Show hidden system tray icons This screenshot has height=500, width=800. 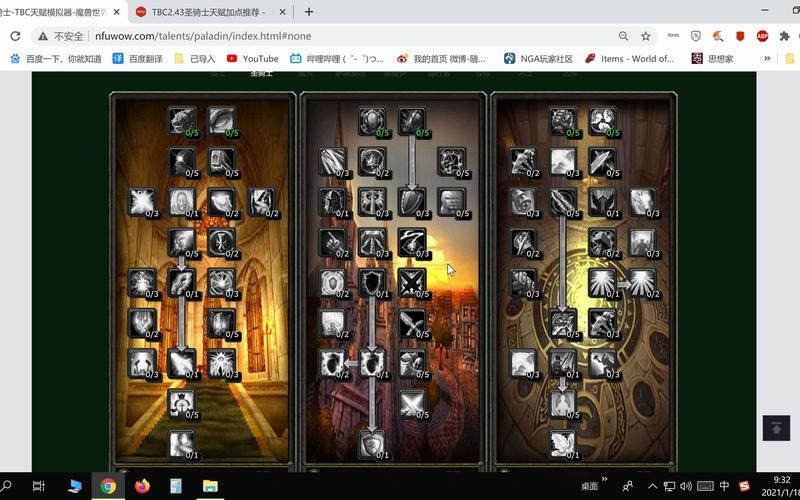(653, 486)
